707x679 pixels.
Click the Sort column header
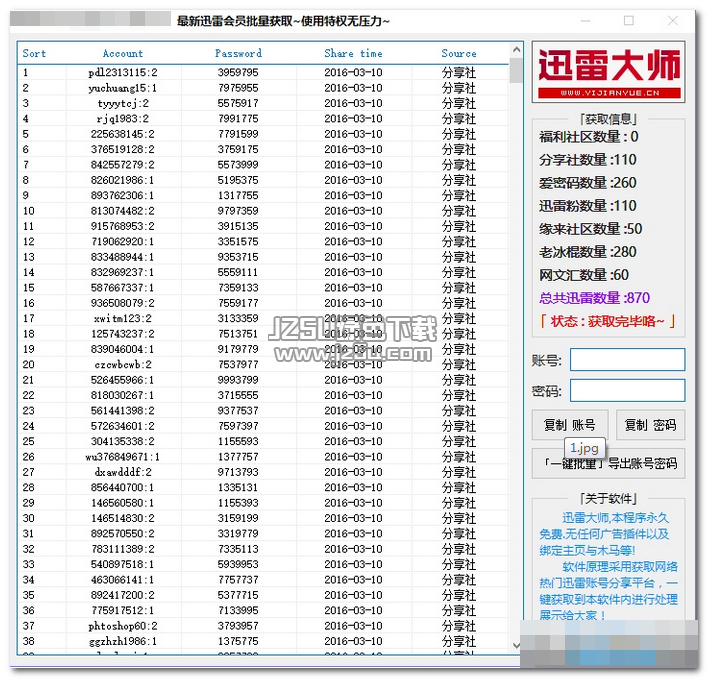point(34,53)
